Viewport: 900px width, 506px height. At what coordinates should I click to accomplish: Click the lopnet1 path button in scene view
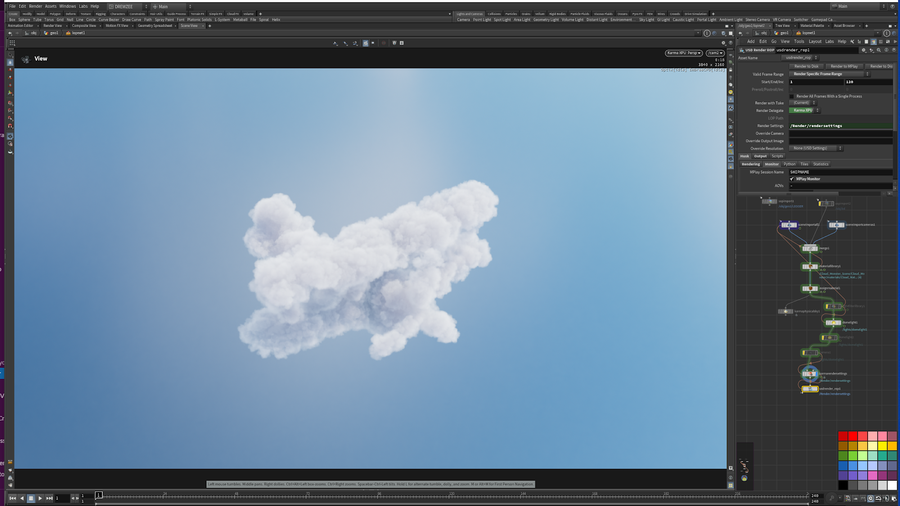75,33
